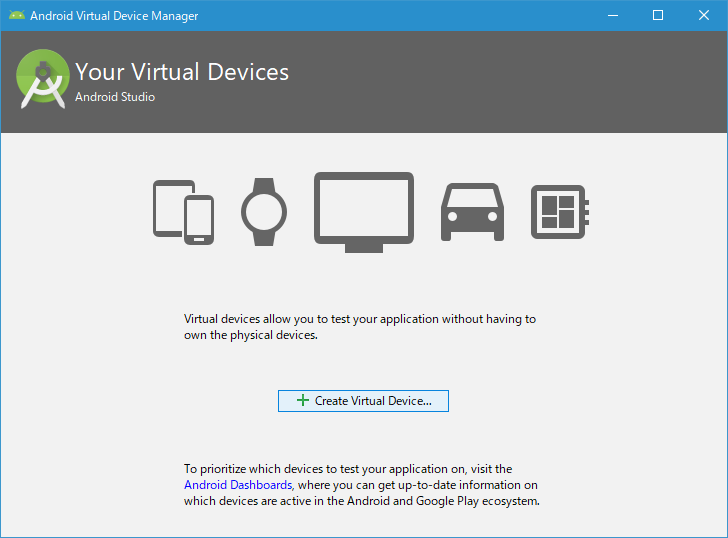Click the 'Virtual devices allow you to test' paragraph

tap(360, 327)
